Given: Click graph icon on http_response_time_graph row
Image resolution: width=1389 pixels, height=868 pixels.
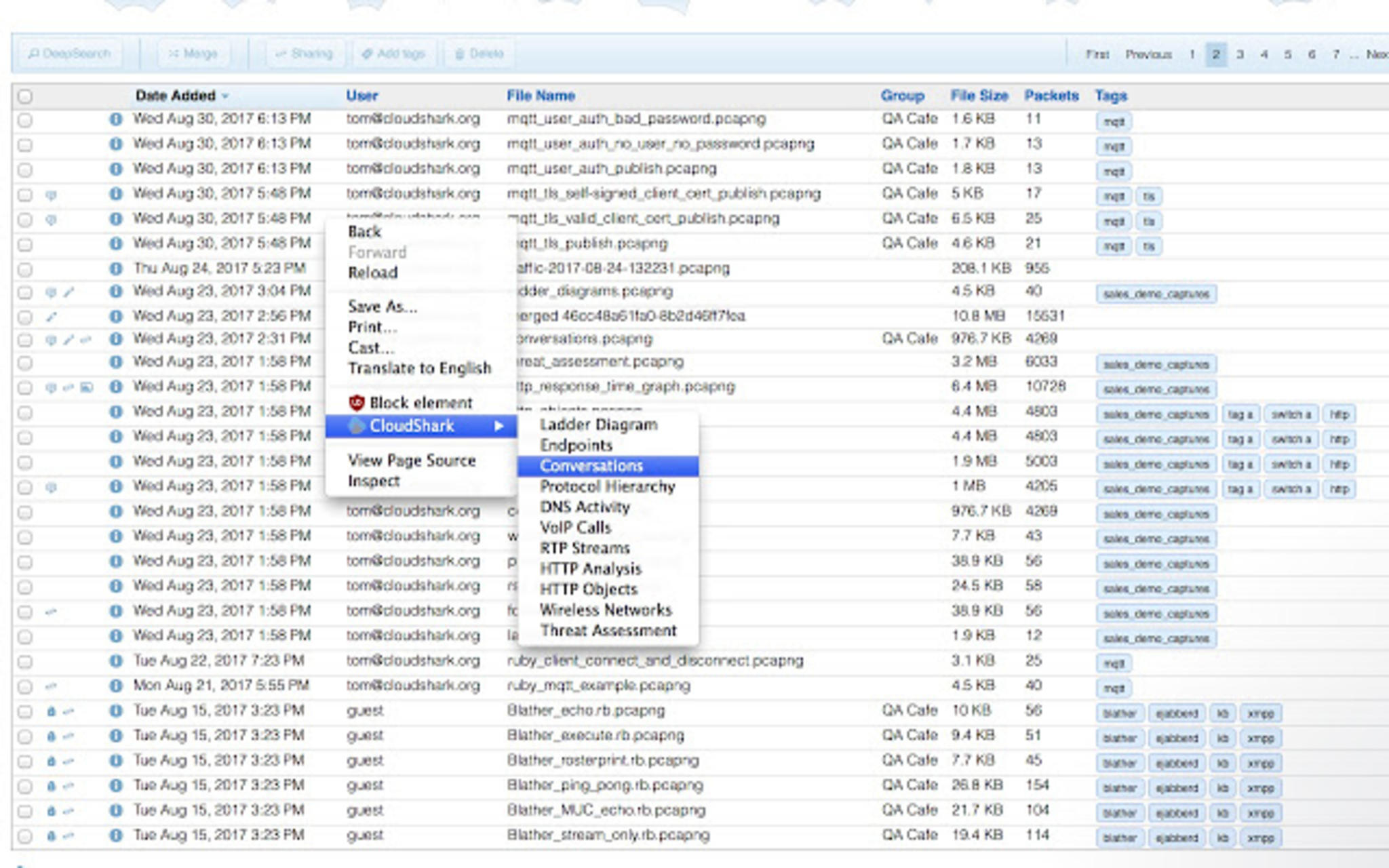Looking at the screenshot, I should [86, 387].
